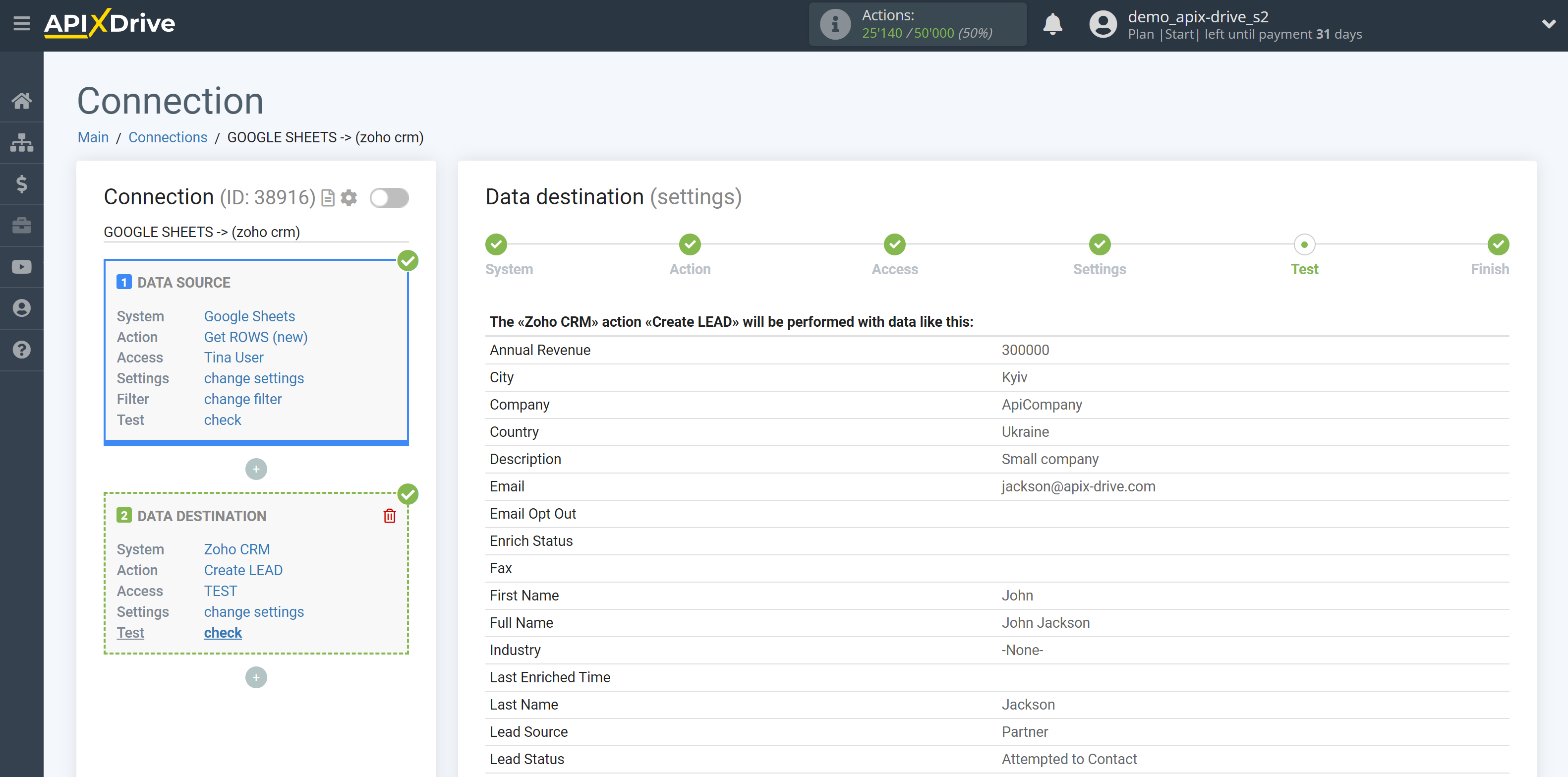
Task: Select the Full Name value John Jackson
Action: pos(1045,623)
